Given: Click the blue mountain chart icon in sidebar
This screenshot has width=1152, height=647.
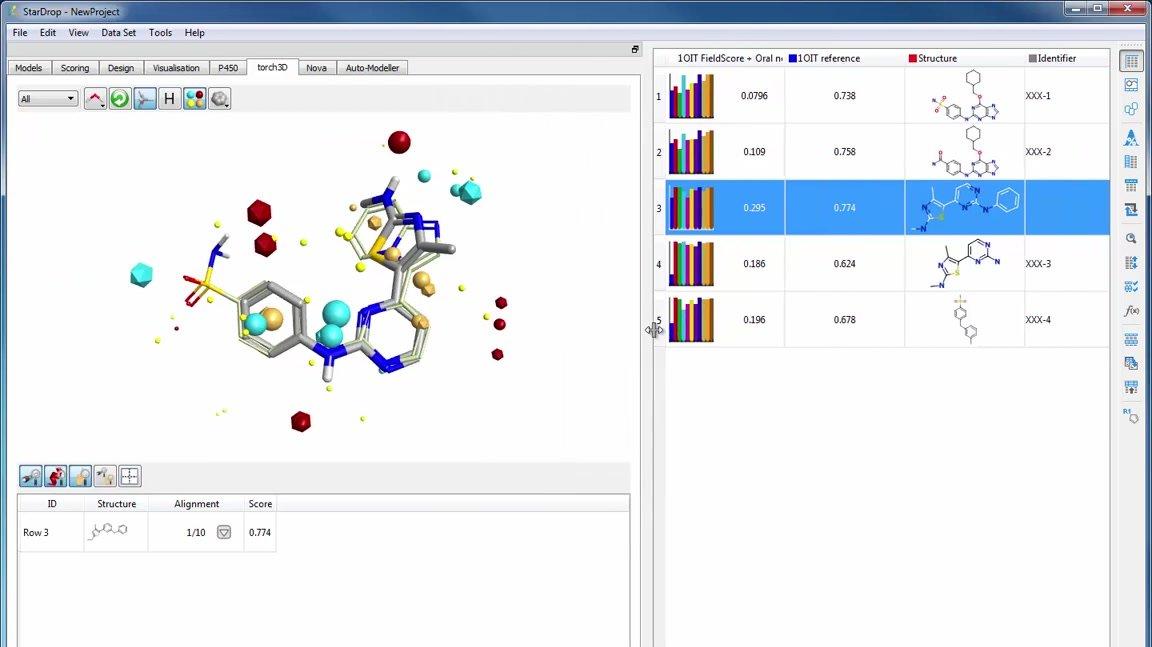Looking at the screenshot, I should (x=1131, y=136).
